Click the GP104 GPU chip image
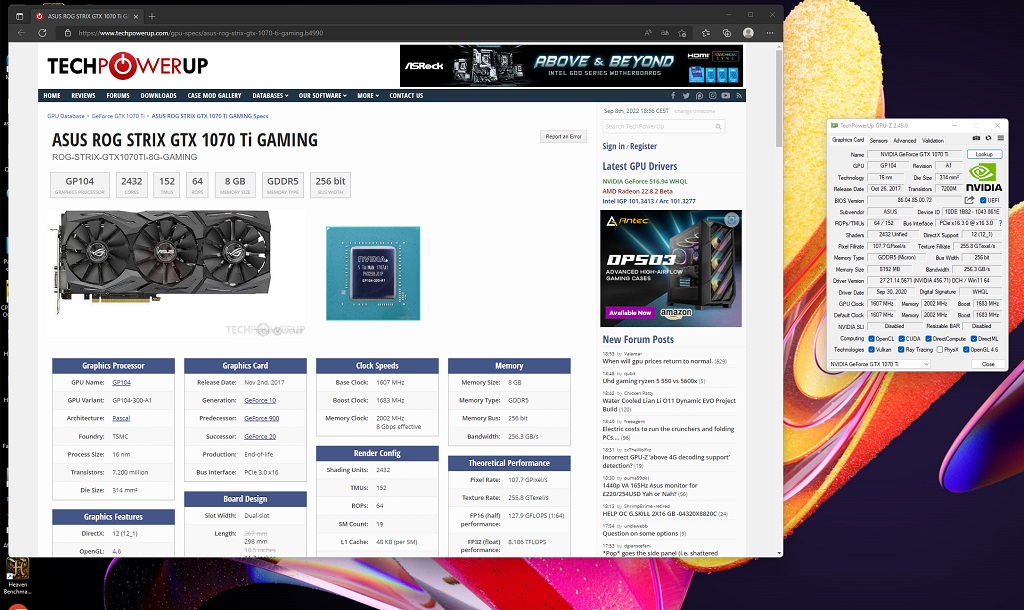Screen dimensions: 1024x610 373,273
